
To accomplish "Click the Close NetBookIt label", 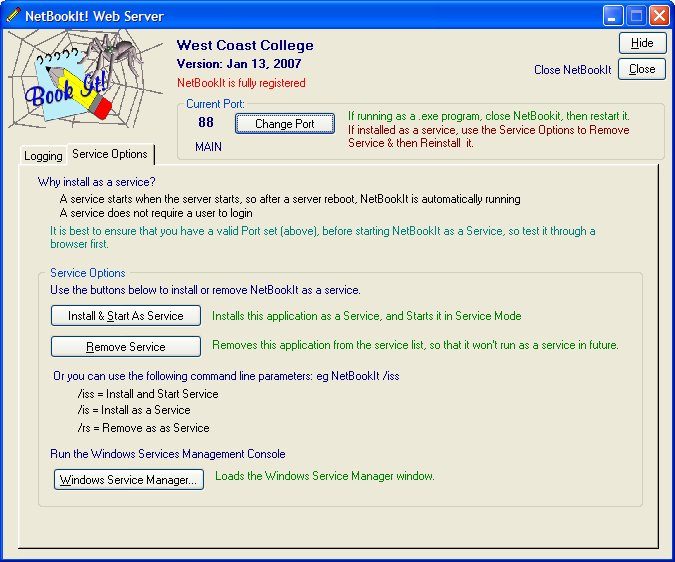I will click(573, 70).
